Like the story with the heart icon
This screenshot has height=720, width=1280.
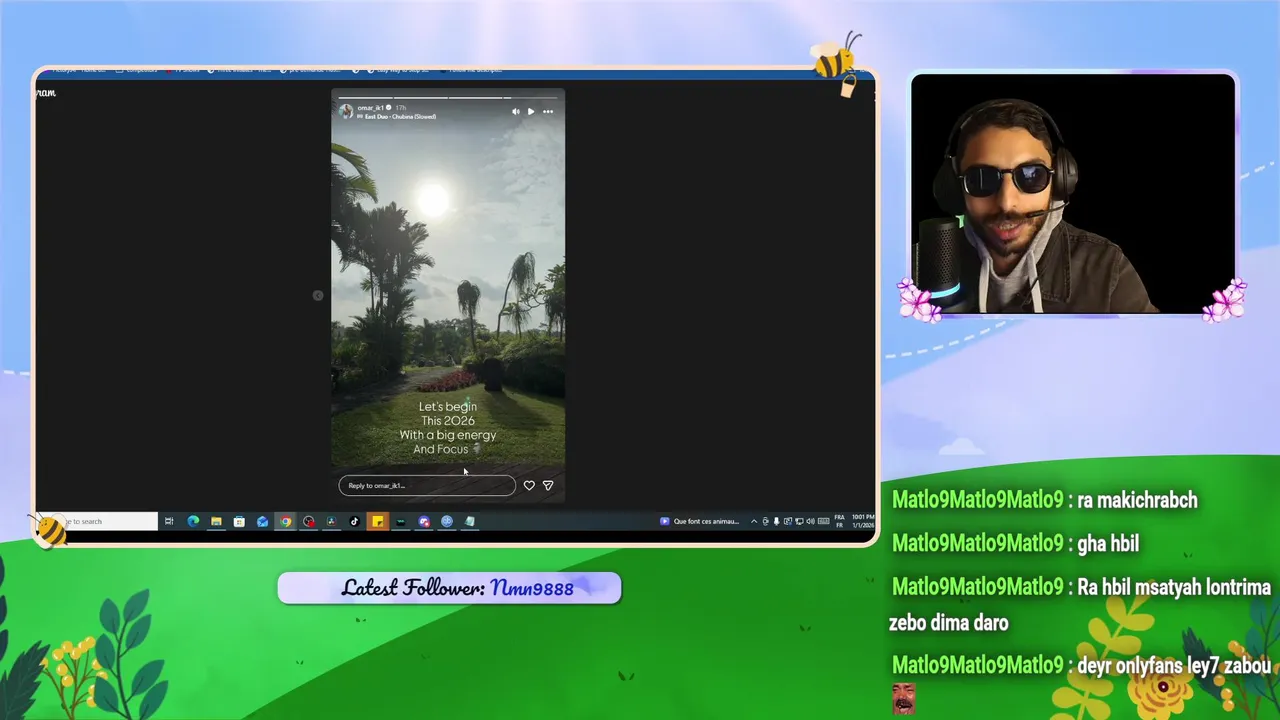tap(529, 485)
